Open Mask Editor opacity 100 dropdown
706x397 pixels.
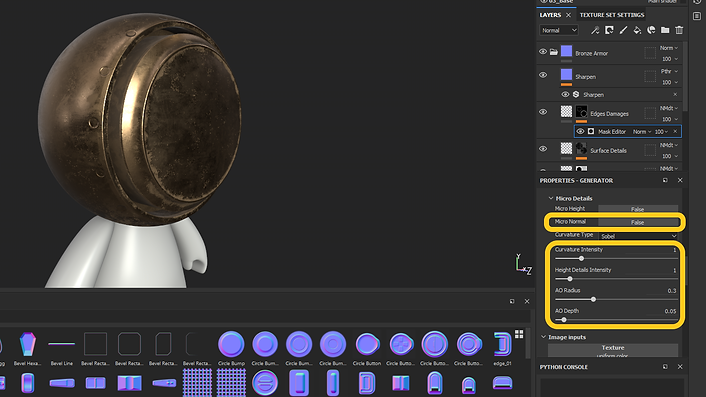[661, 131]
